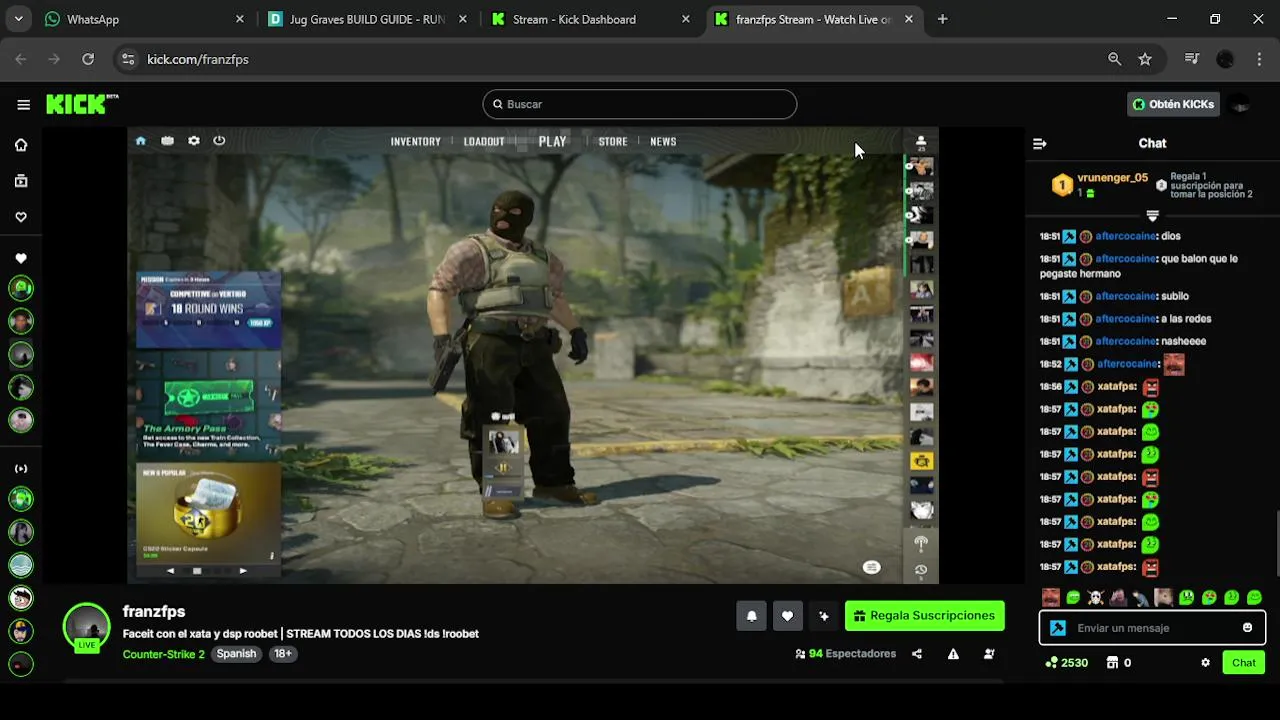Select STORE in the game menu
This screenshot has width=1280, height=720.
pyautogui.click(x=613, y=142)
